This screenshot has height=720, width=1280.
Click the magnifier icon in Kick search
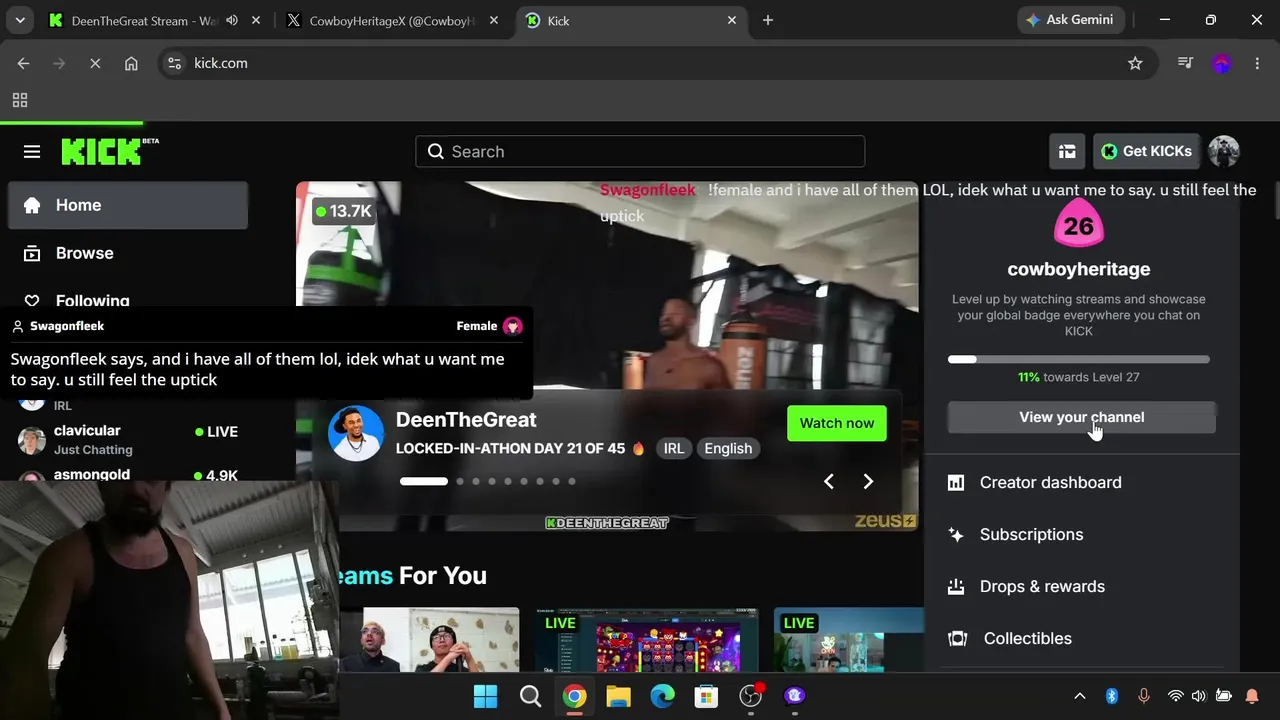click(x=435, y=152)
